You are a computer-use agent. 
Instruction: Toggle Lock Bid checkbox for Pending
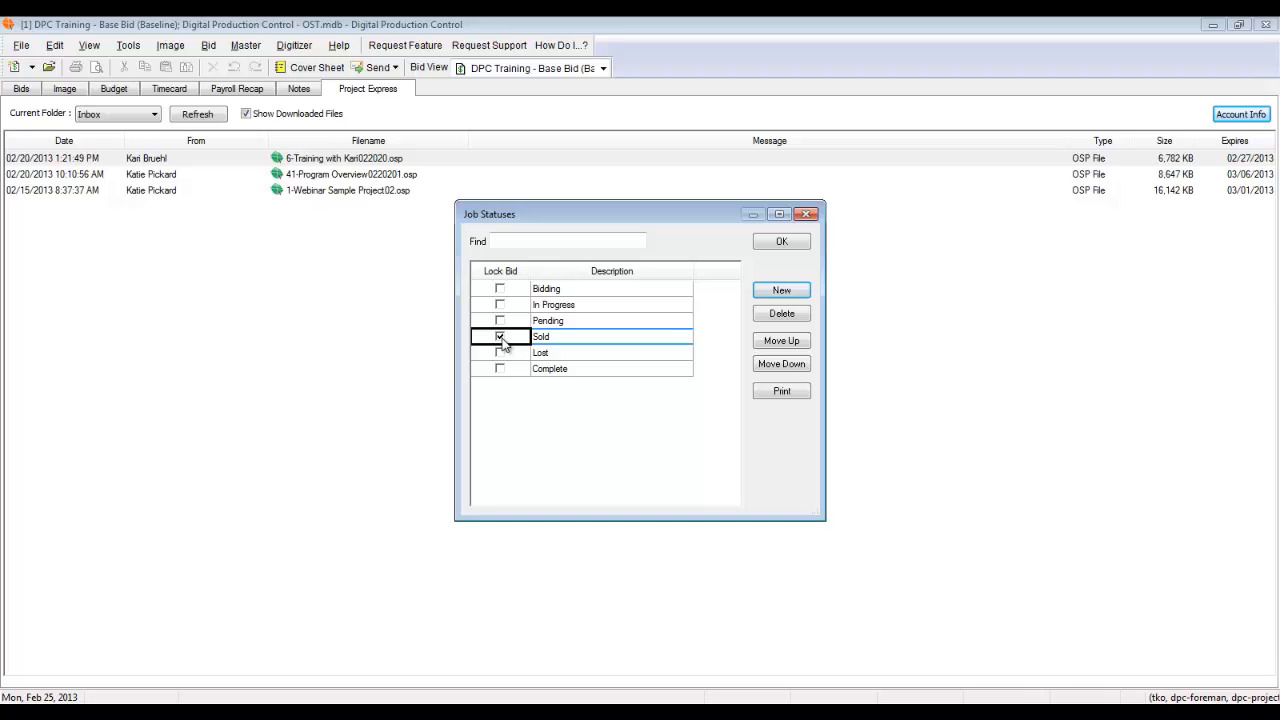(500, 320)
